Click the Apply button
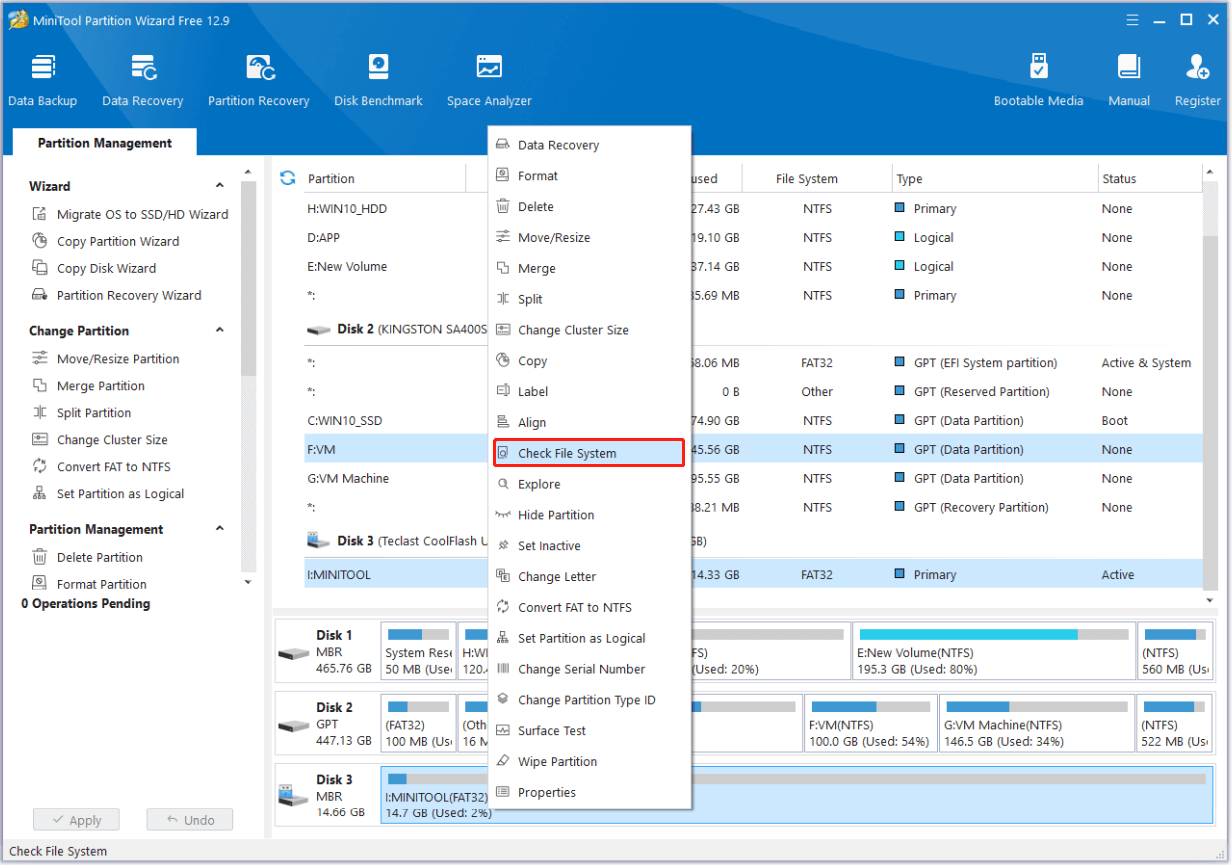 click(x=76, y=820)
